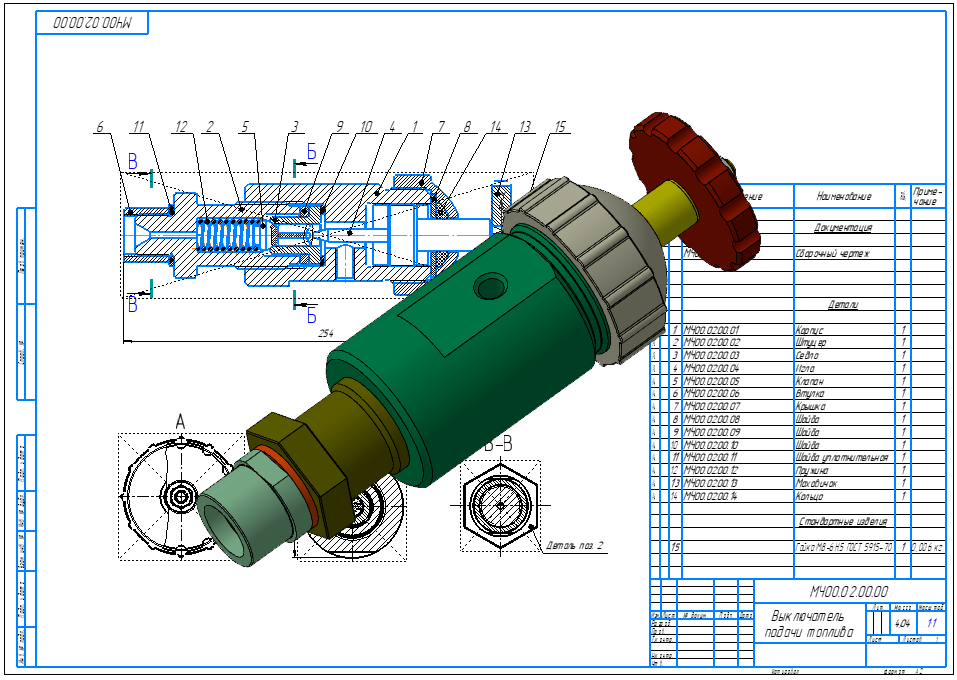The width and height of the screenshot is (957, 680).
Task: Click callout number 15 above the section view
Action: click(x=560, y=127)
